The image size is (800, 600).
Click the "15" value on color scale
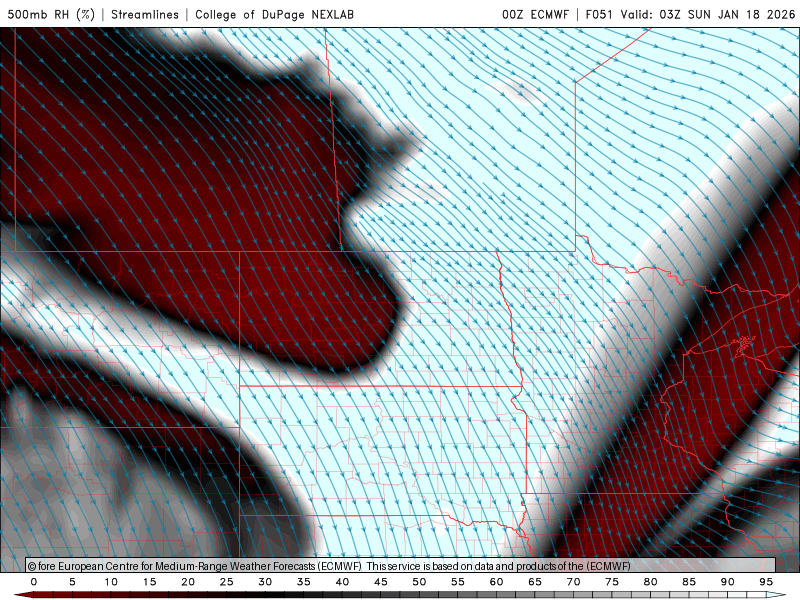pyautogui.click(x=149, y=582)
